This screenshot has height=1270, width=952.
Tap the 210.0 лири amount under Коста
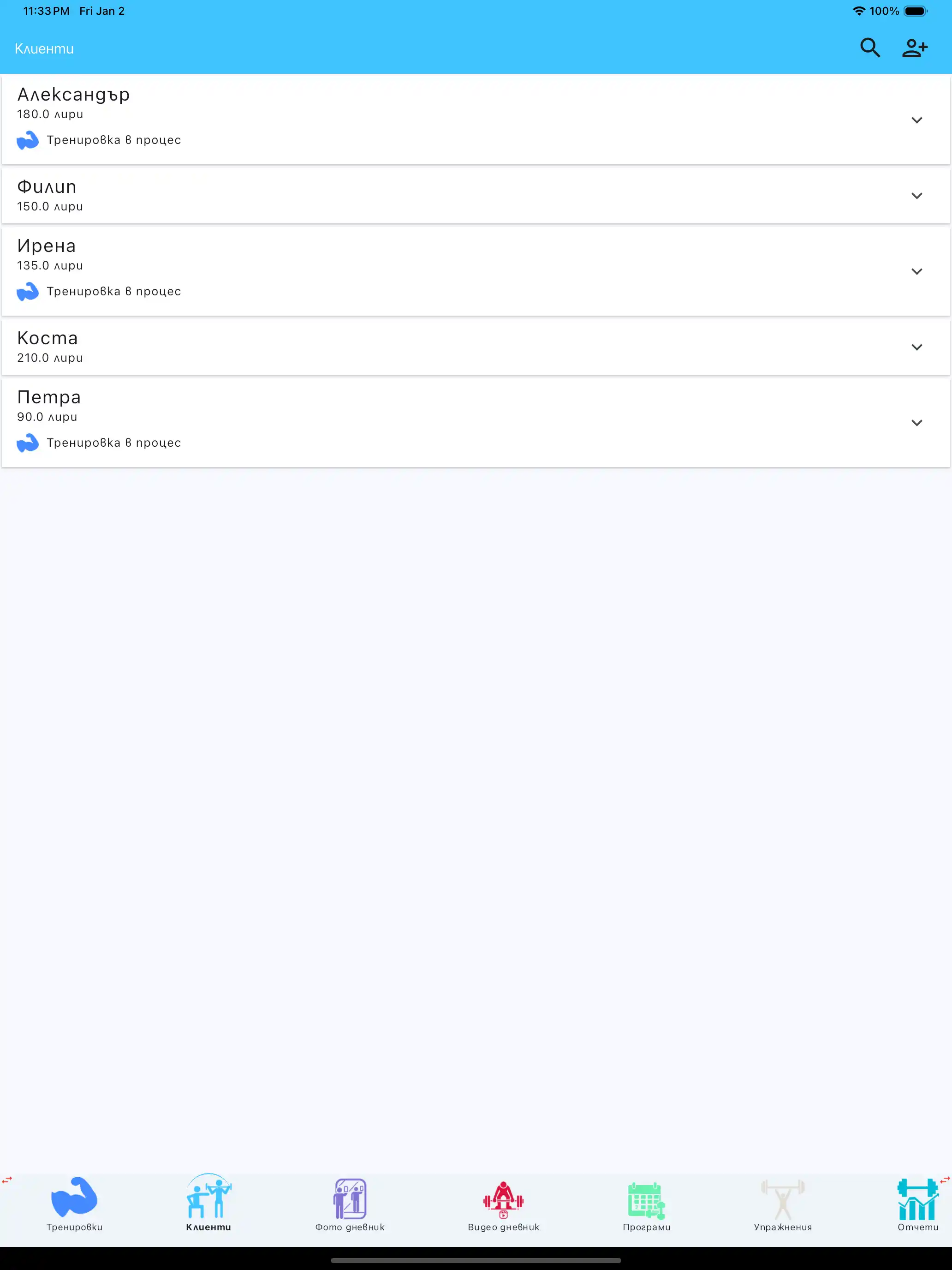click(49, 357)
